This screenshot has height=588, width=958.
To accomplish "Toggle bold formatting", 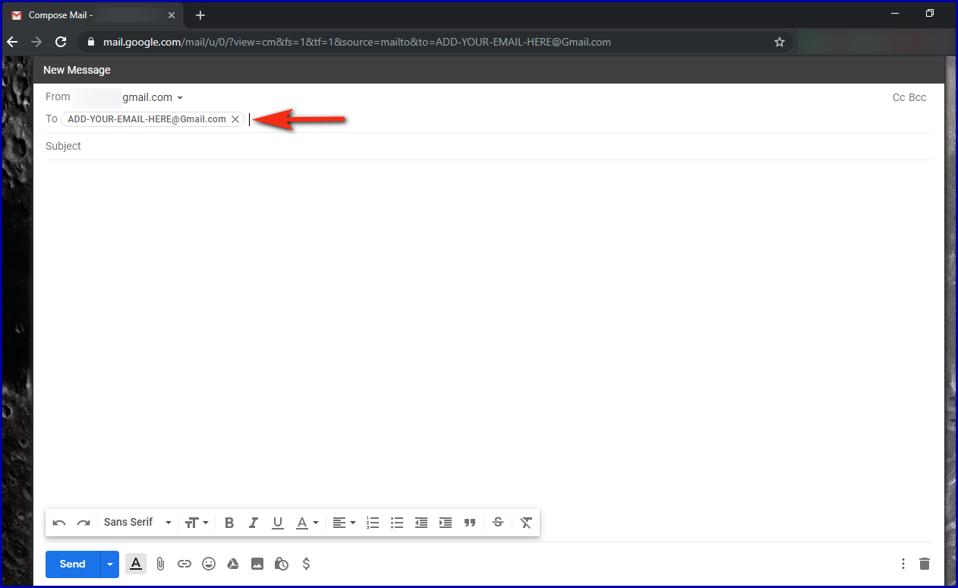I will click(229, 522).
